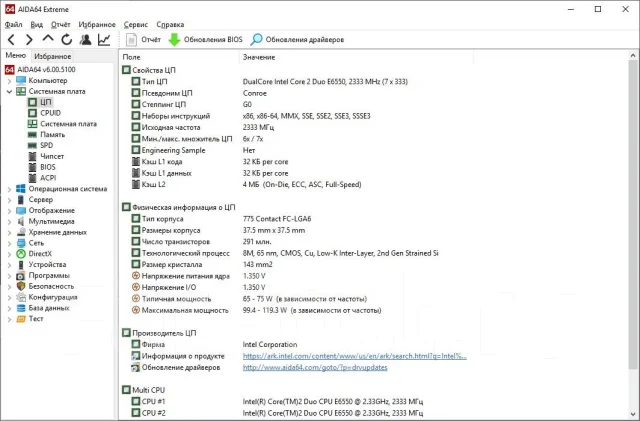Screen dimensions: 640x421
Task: Click the Компьютер monitor icon
Action: click(21, 80)
